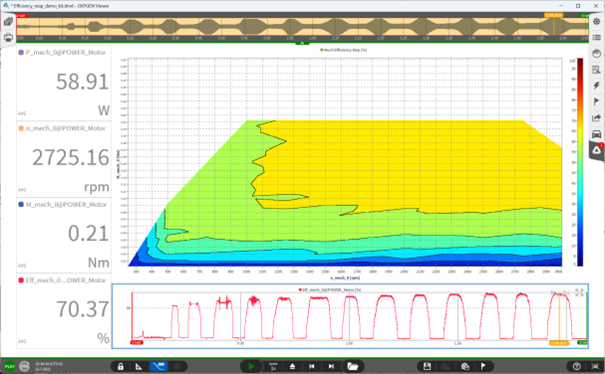Add an event flag marker in bottom bar
Image resolution: width=605 pixels, height=374 pixels.
483,366
